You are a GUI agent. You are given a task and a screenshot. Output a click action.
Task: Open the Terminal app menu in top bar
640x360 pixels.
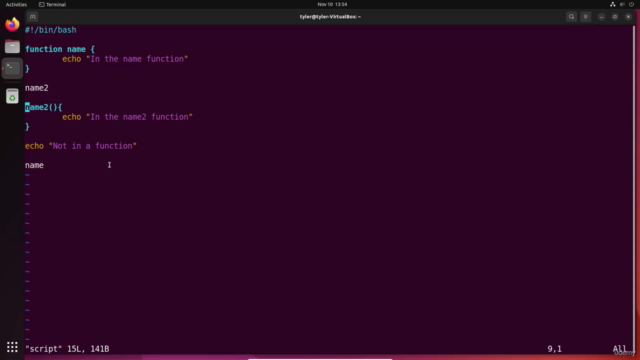point(52,4)
